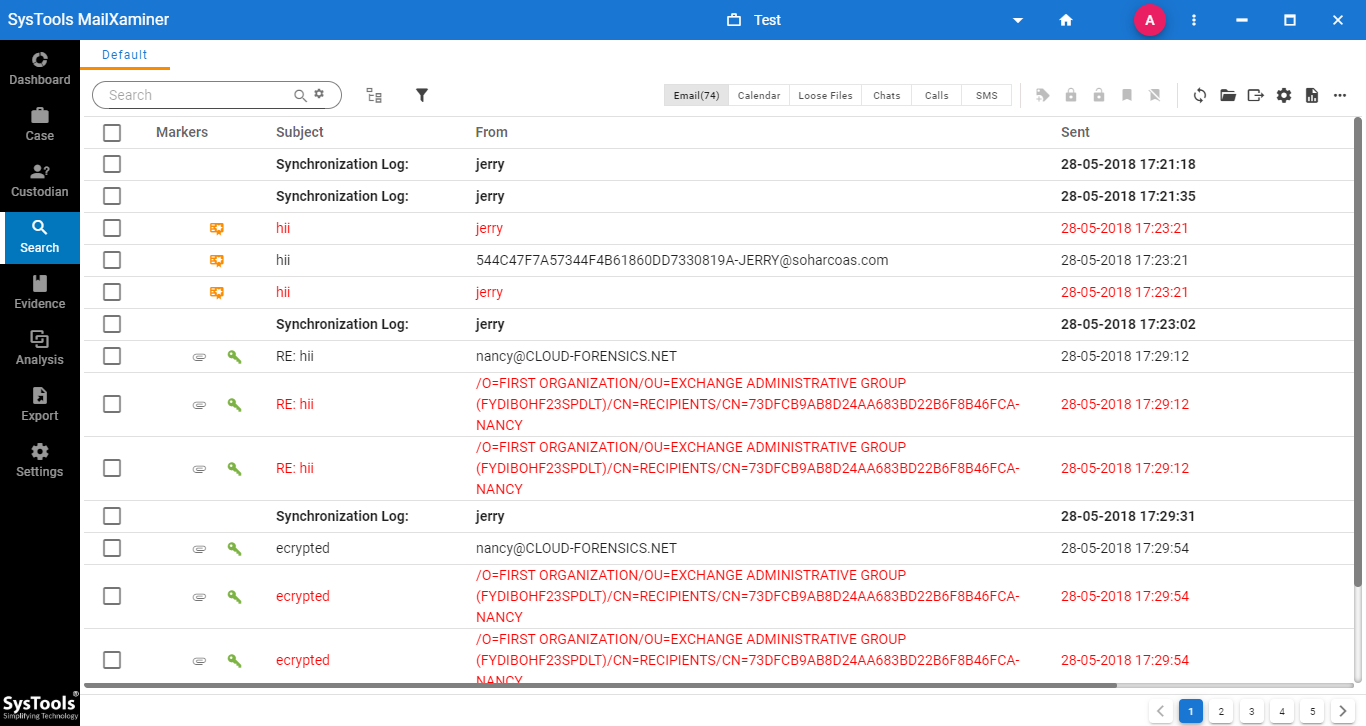
Task: Select the Search sidebar item
Action: (x=40, y=237)
